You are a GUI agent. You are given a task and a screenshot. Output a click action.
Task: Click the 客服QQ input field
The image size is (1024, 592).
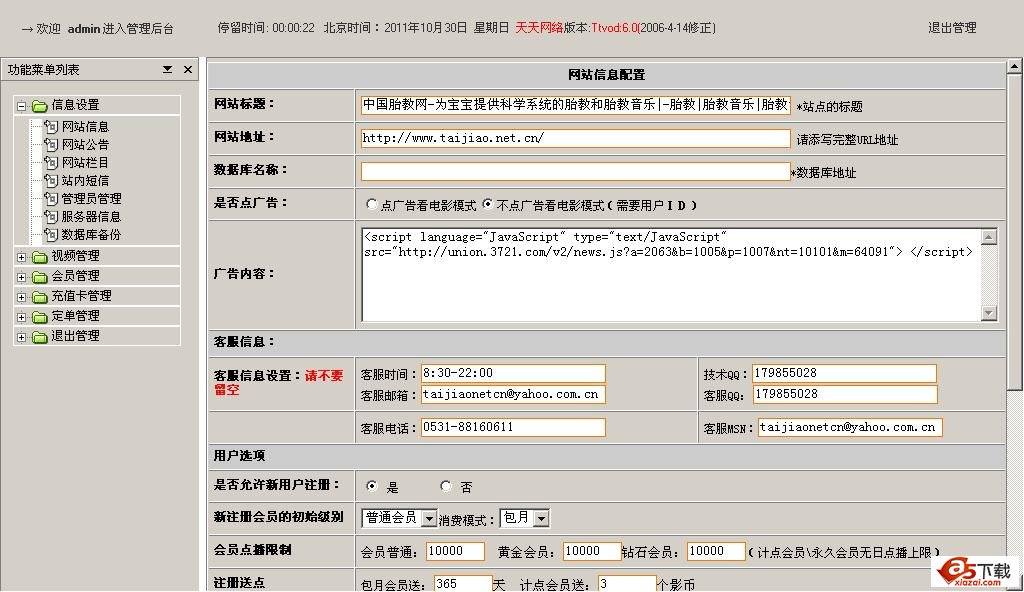point(844,395)
